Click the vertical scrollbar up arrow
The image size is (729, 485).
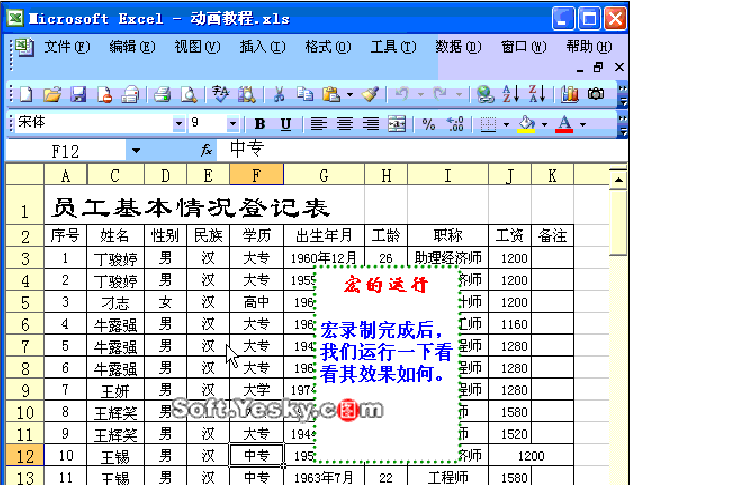(x=618, y=179)
